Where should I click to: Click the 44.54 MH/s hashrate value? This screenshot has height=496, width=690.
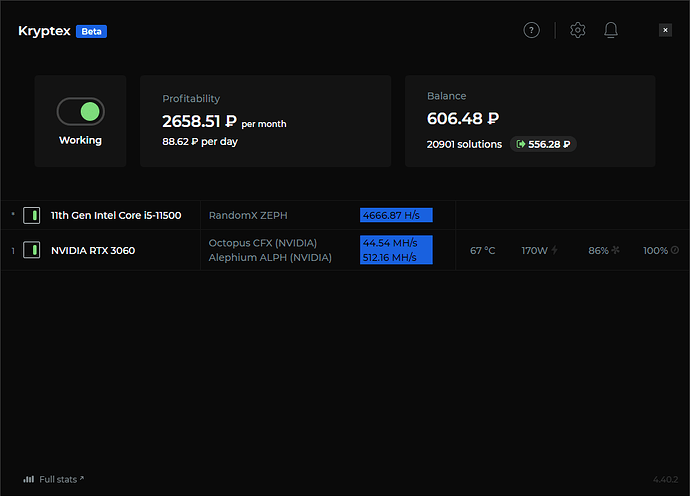coord(390,243)
